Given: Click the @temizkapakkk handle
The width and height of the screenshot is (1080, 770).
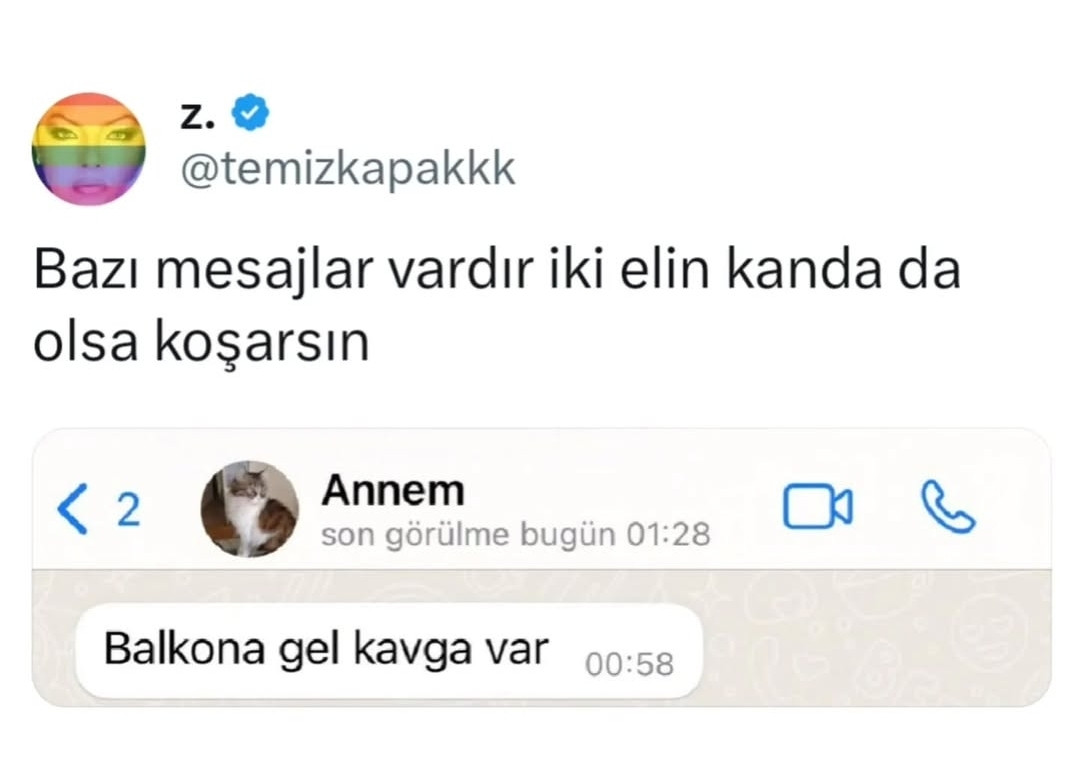Looking at the screenshot, I should coord(348,169).
